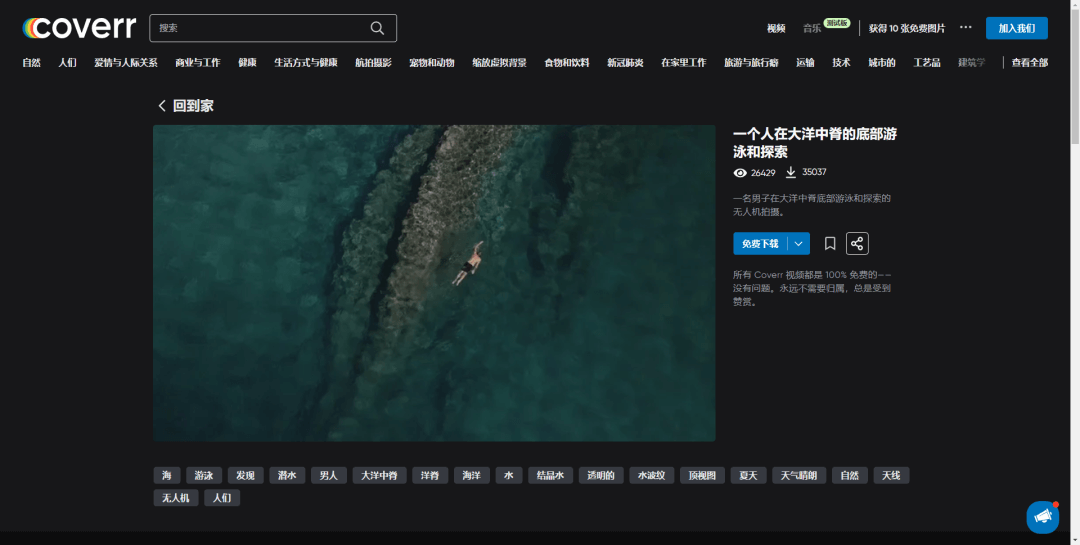The height and width of the screenshot is (545, 1080).
Task: Click the 加入我们 button
Action: (1016, 28)
